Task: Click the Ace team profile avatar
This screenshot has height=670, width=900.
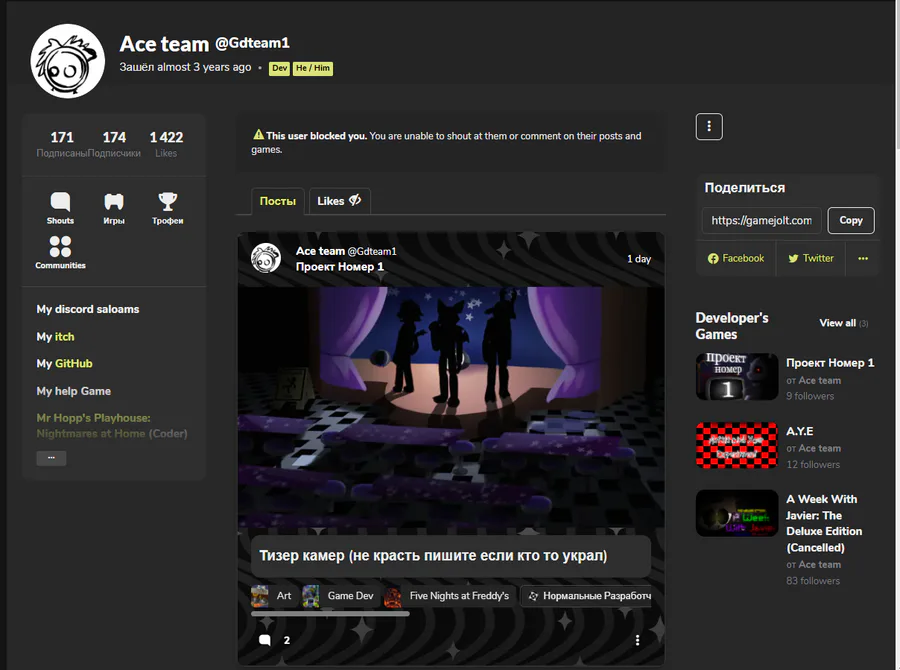Action: (x=68, y=61)
